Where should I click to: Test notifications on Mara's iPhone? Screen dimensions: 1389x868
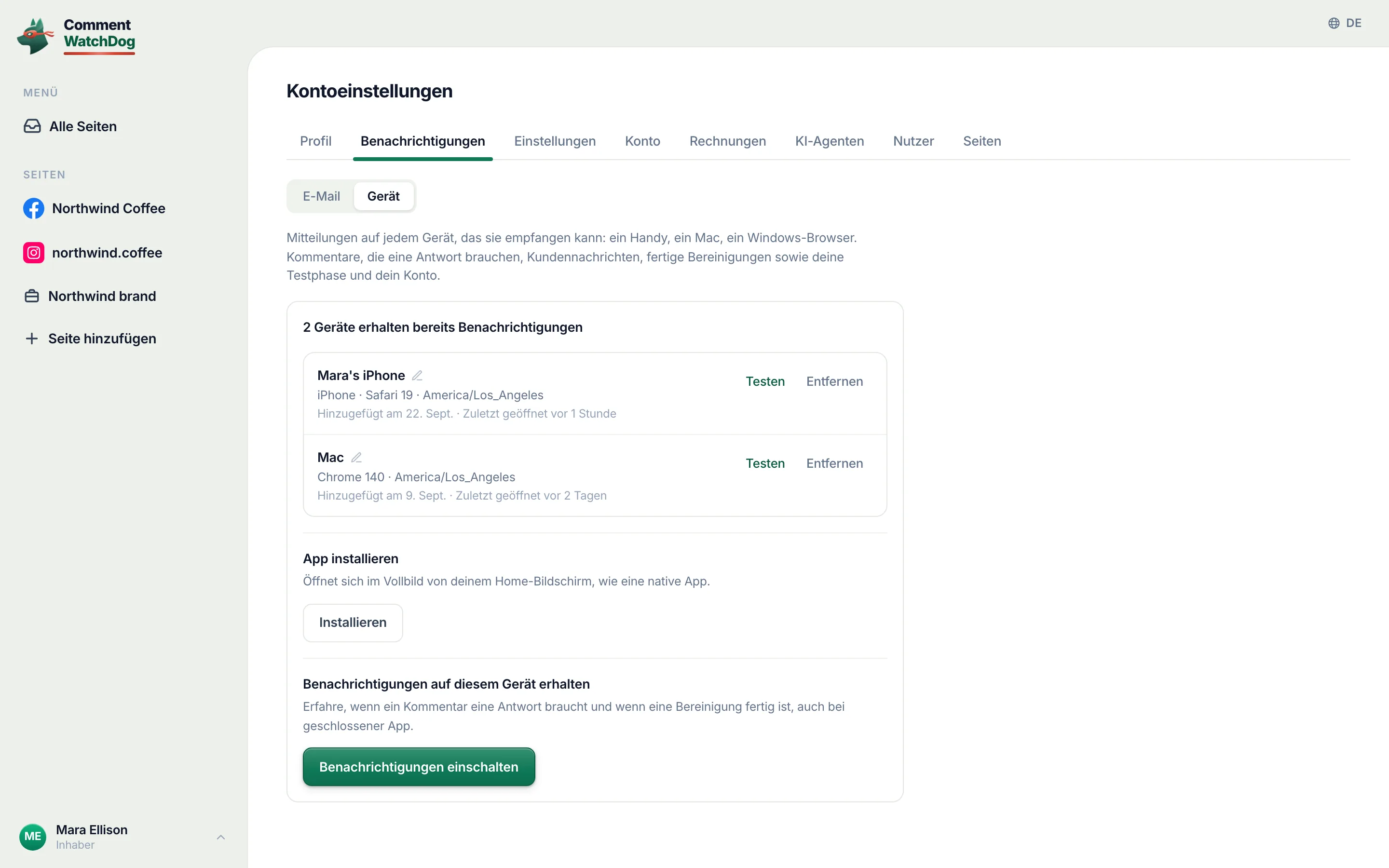765,382
